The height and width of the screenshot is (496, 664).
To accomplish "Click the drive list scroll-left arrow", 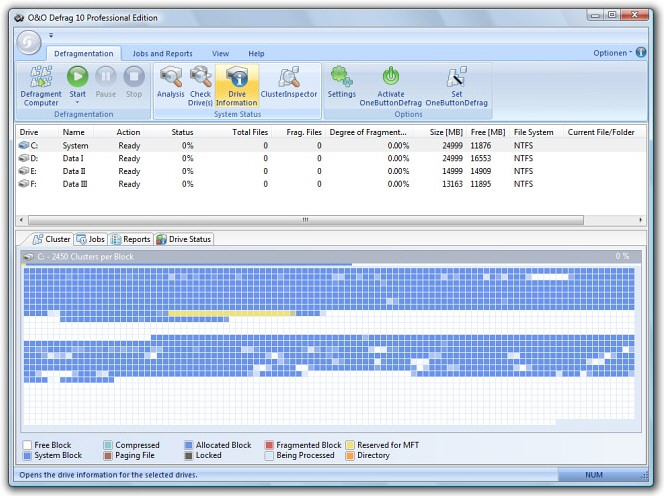I will [22, 220].
